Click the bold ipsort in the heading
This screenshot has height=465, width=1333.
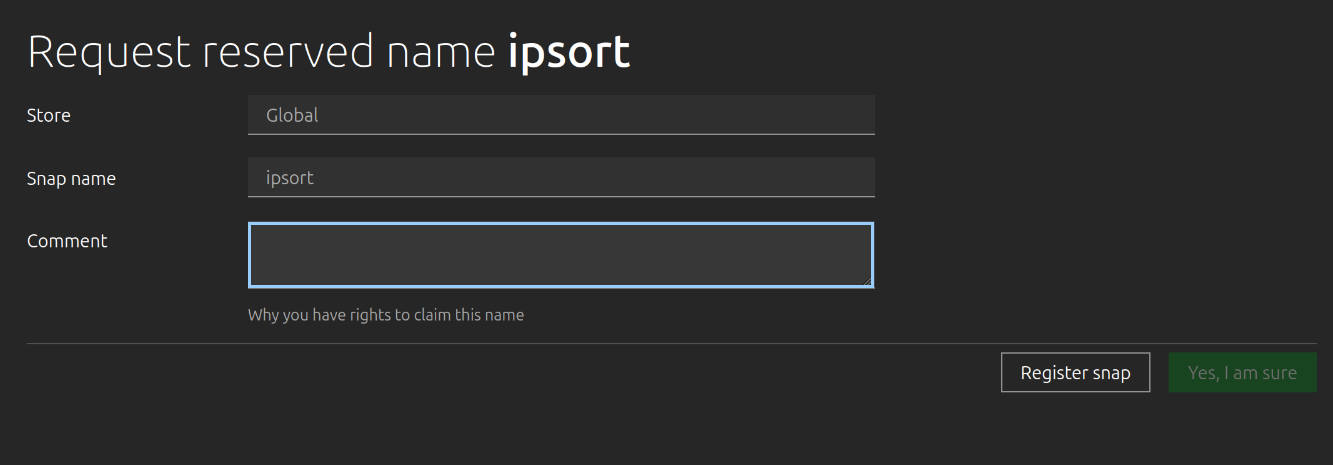coord(569,52)
